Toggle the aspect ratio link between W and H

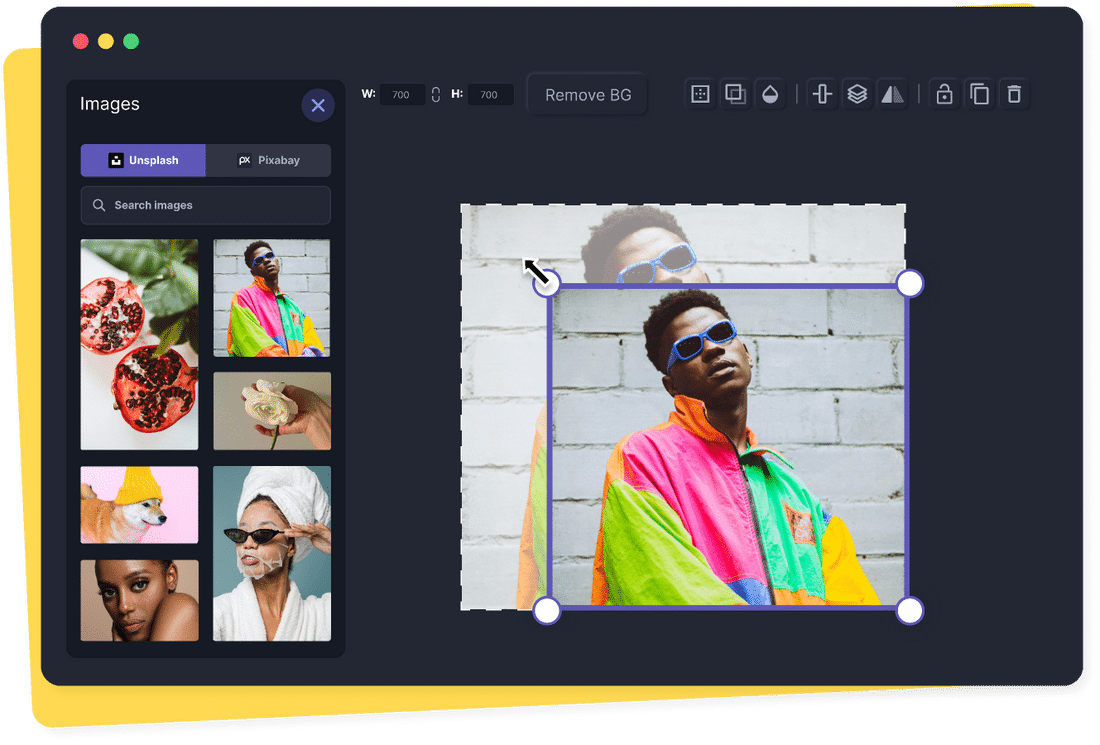pyautogui.click(x=435, y=93)
